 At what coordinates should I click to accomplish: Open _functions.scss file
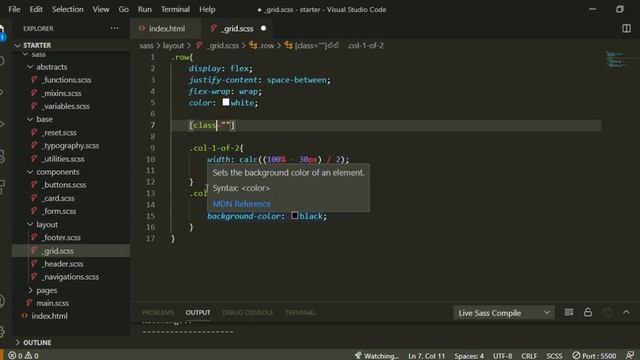coord(67,80)
